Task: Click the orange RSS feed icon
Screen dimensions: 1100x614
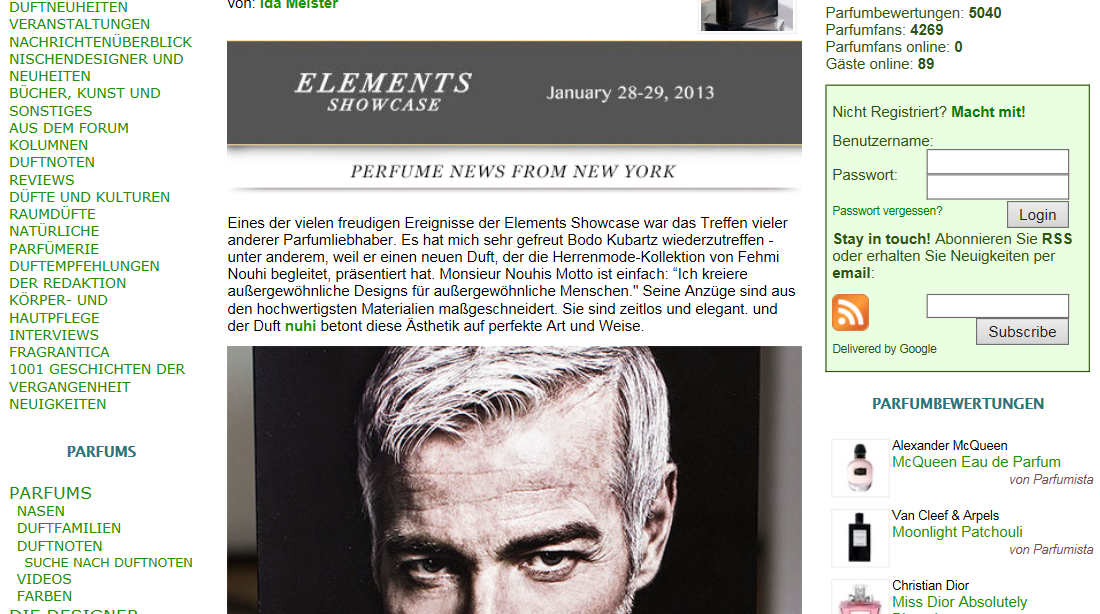Action: [x=850, y=312]
